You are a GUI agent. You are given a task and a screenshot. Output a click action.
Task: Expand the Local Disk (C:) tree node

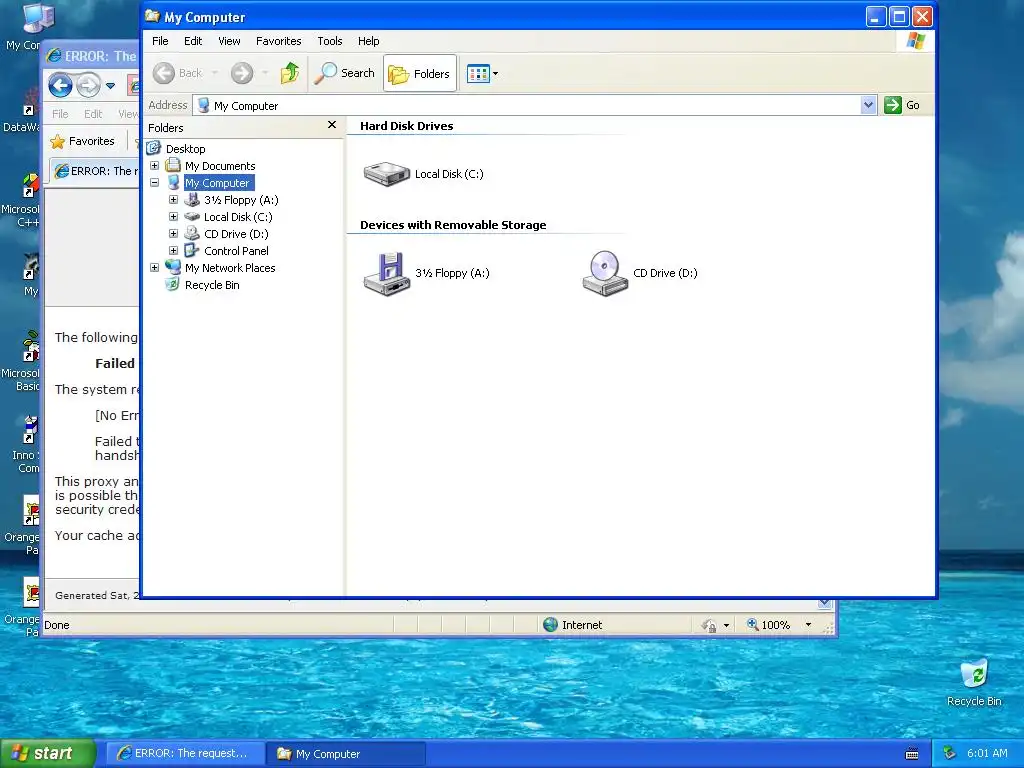click(x=174, y=217)
